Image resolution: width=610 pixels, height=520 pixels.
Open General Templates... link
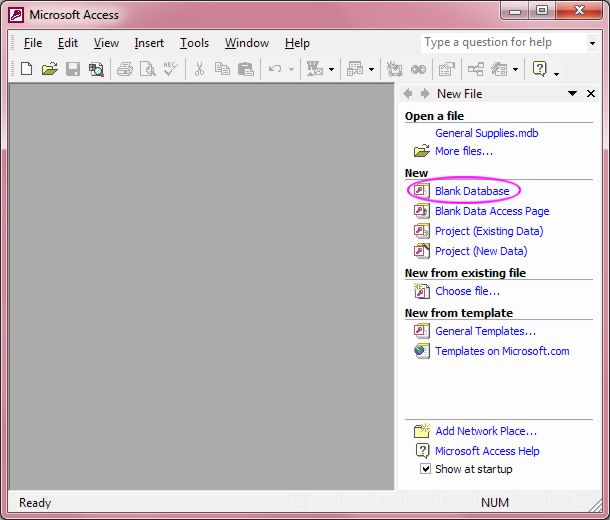click(486, 331)
